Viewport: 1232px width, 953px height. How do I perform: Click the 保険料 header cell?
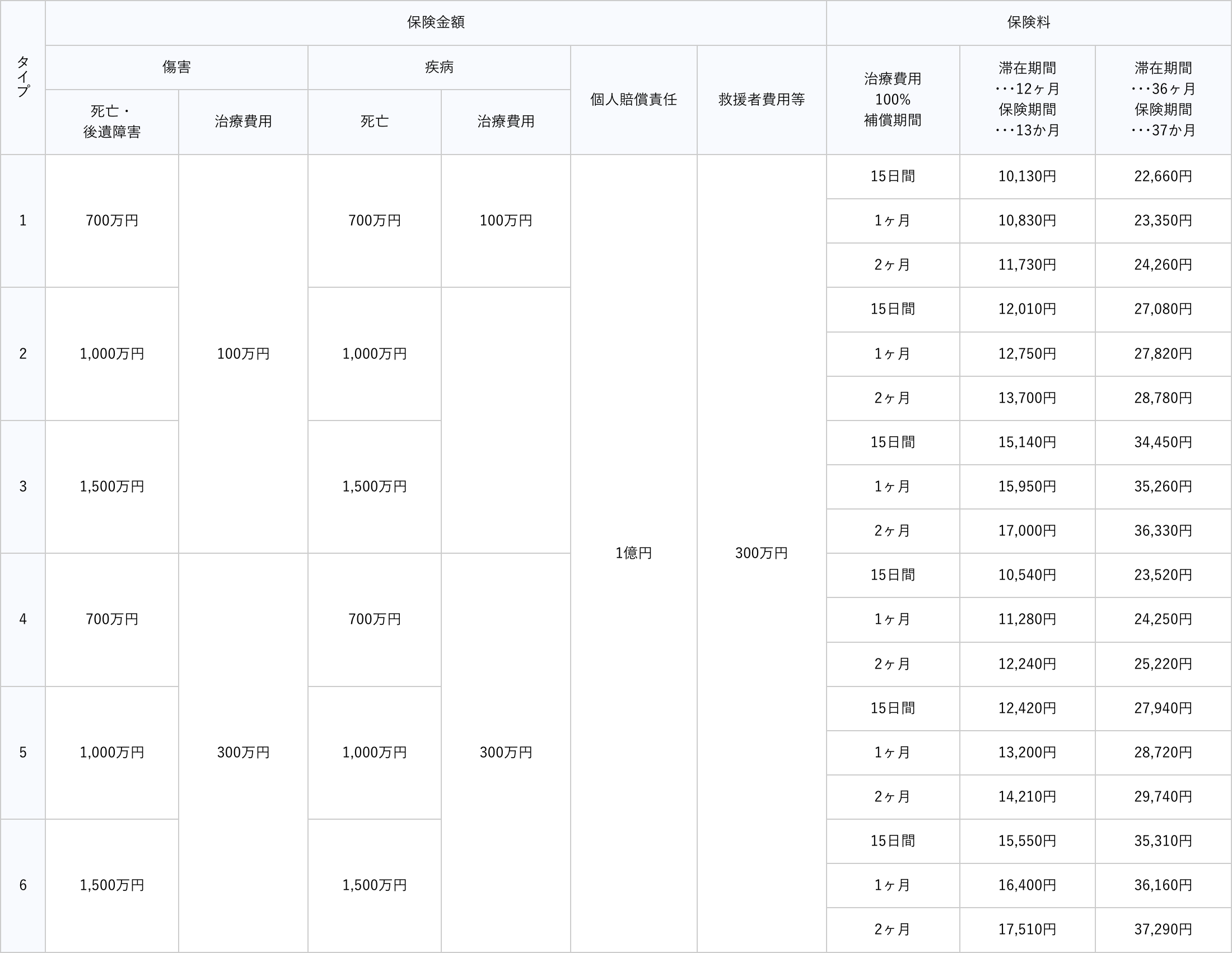(1028, 22)
